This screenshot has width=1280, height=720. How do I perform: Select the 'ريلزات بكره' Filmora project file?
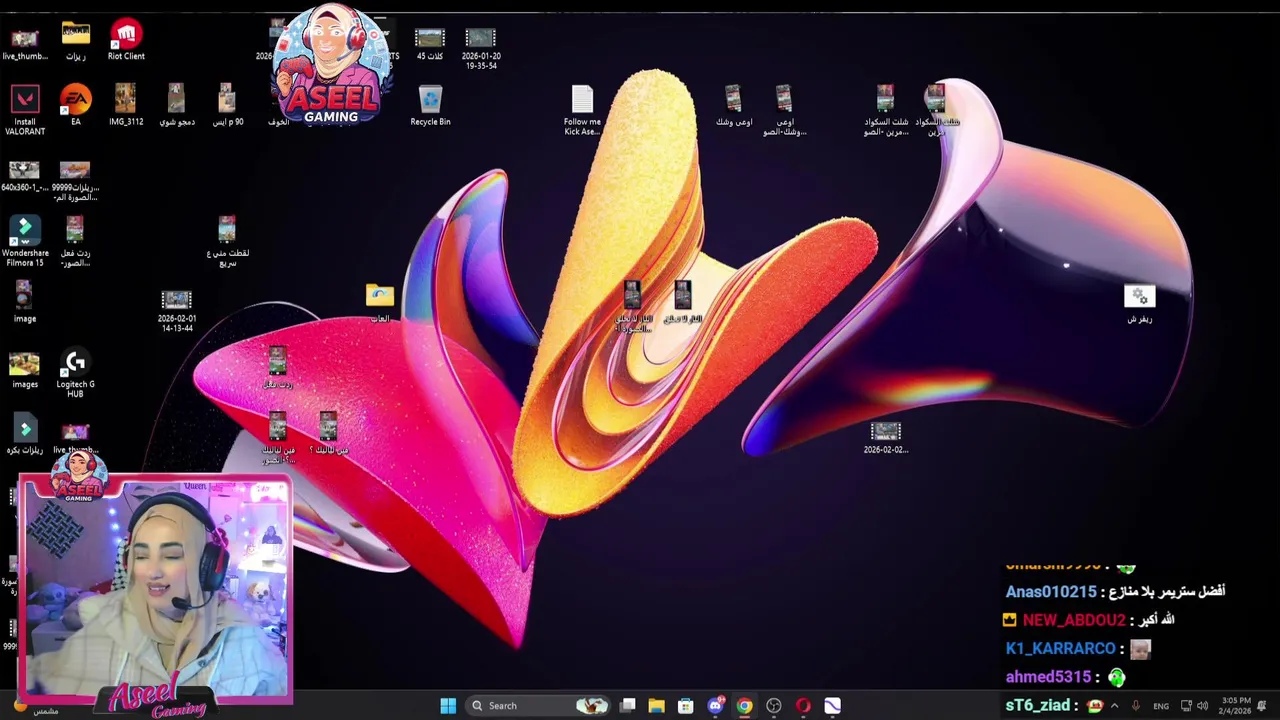25,435
